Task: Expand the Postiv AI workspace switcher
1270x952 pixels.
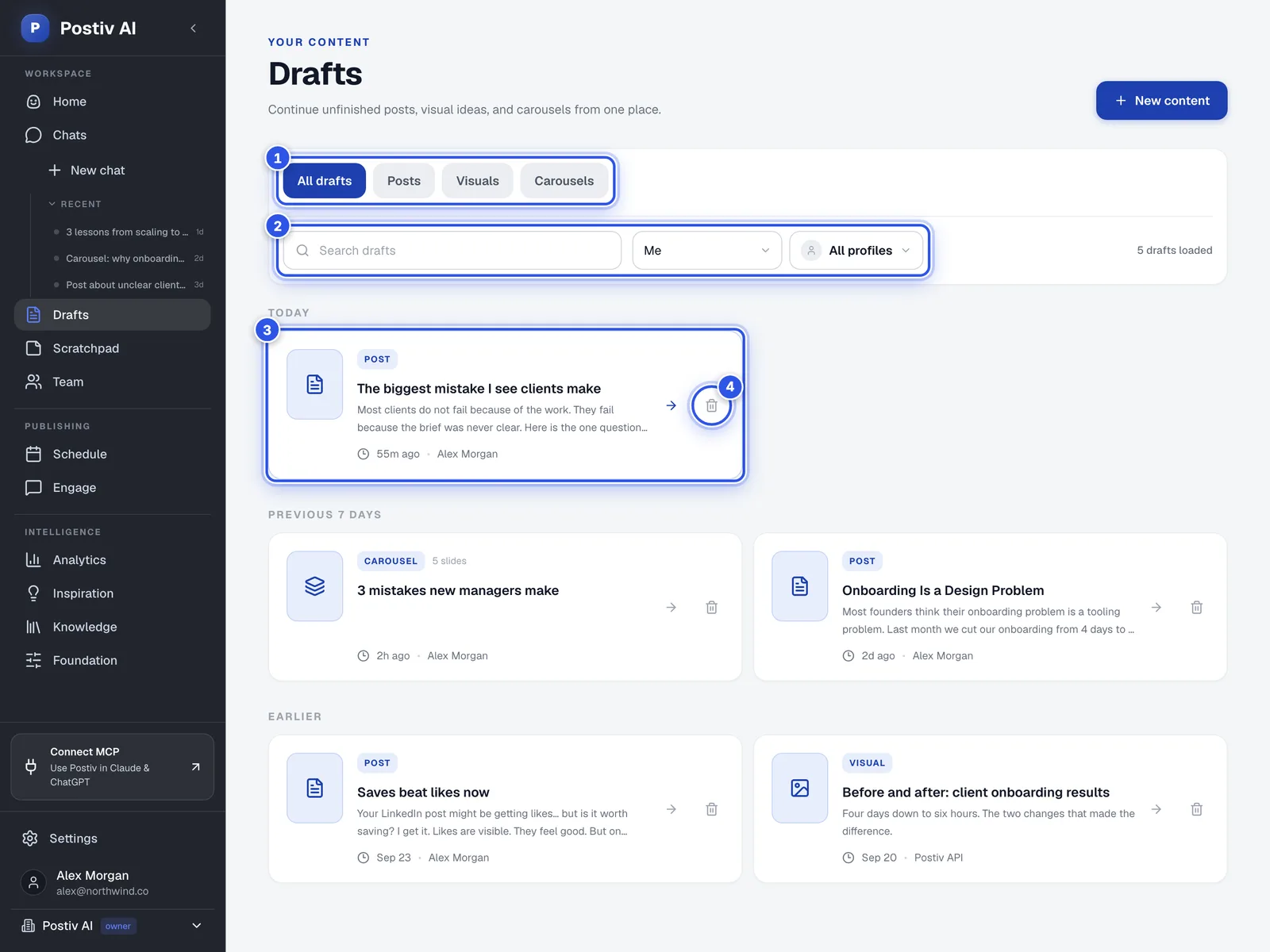Action: click(x=113, y=926)
